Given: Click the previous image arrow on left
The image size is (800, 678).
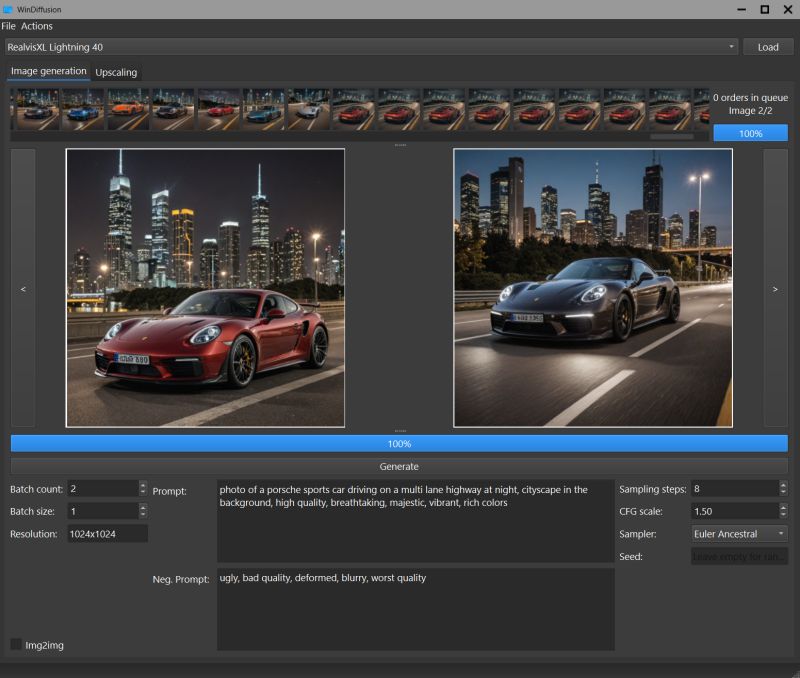Looking at the screenshot, I should pyautogui.click(x=23, y=288).
